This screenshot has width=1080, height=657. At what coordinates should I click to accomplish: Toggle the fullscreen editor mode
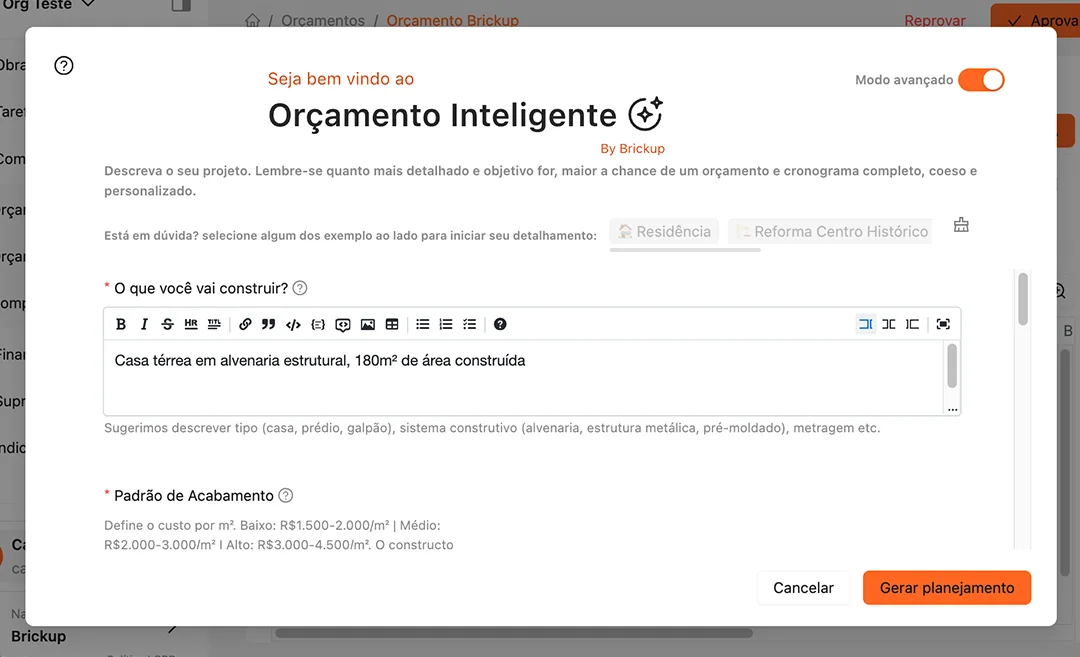click(942, 324)
